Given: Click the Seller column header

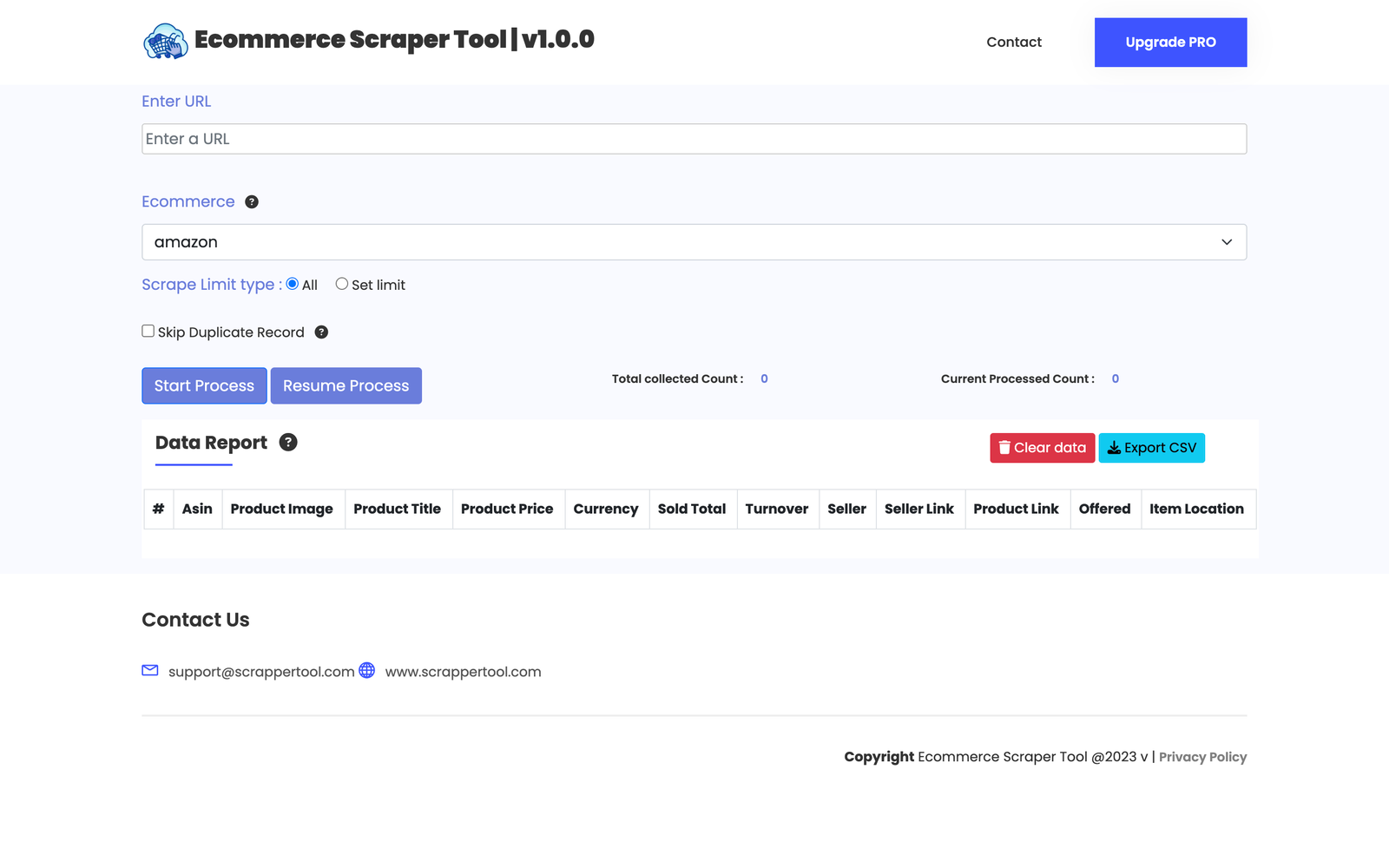Looking at the screenshot, I should coord(847,509).
